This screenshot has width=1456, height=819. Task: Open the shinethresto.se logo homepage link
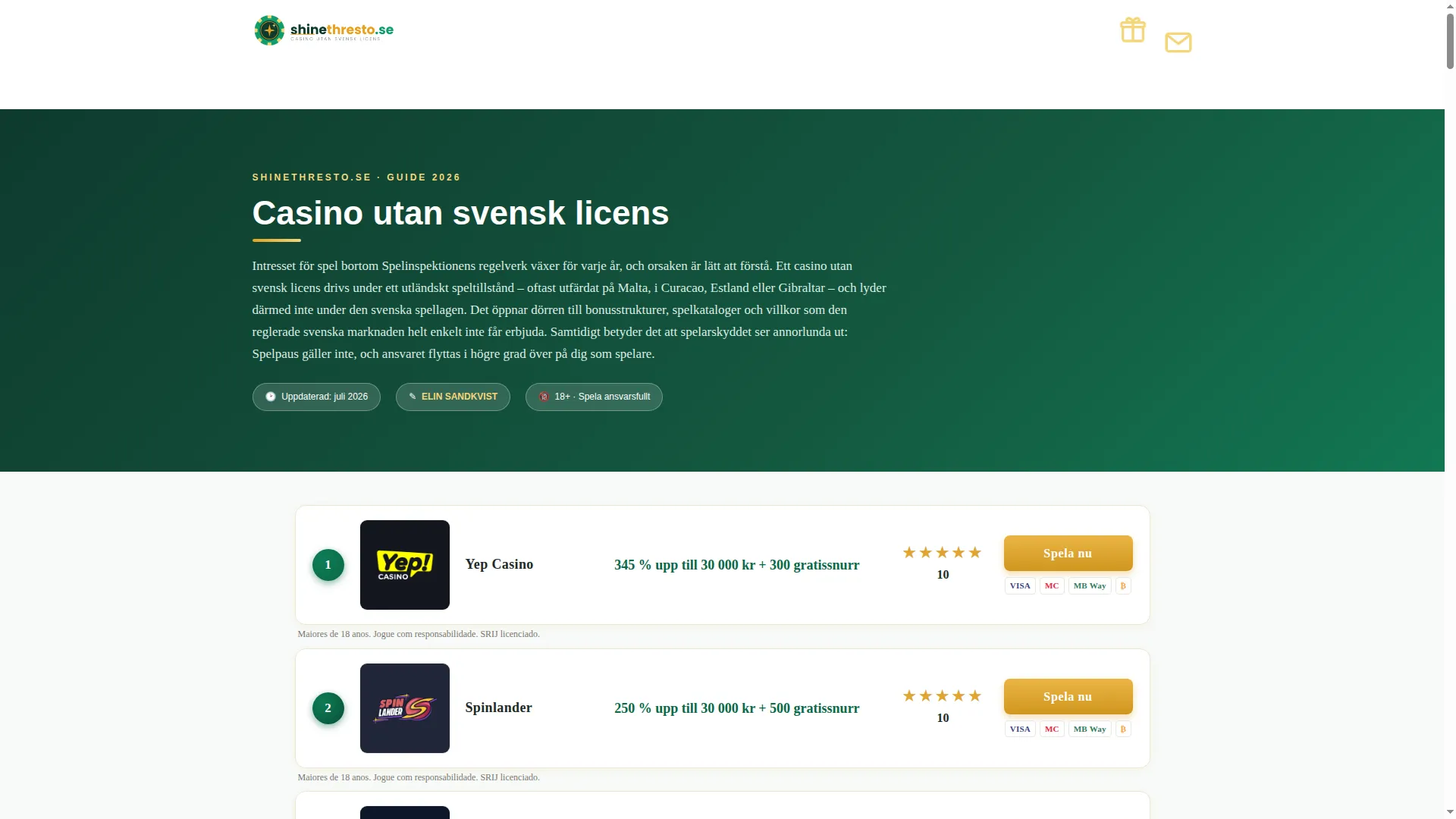pyautogui.click(x=324, y=30)
